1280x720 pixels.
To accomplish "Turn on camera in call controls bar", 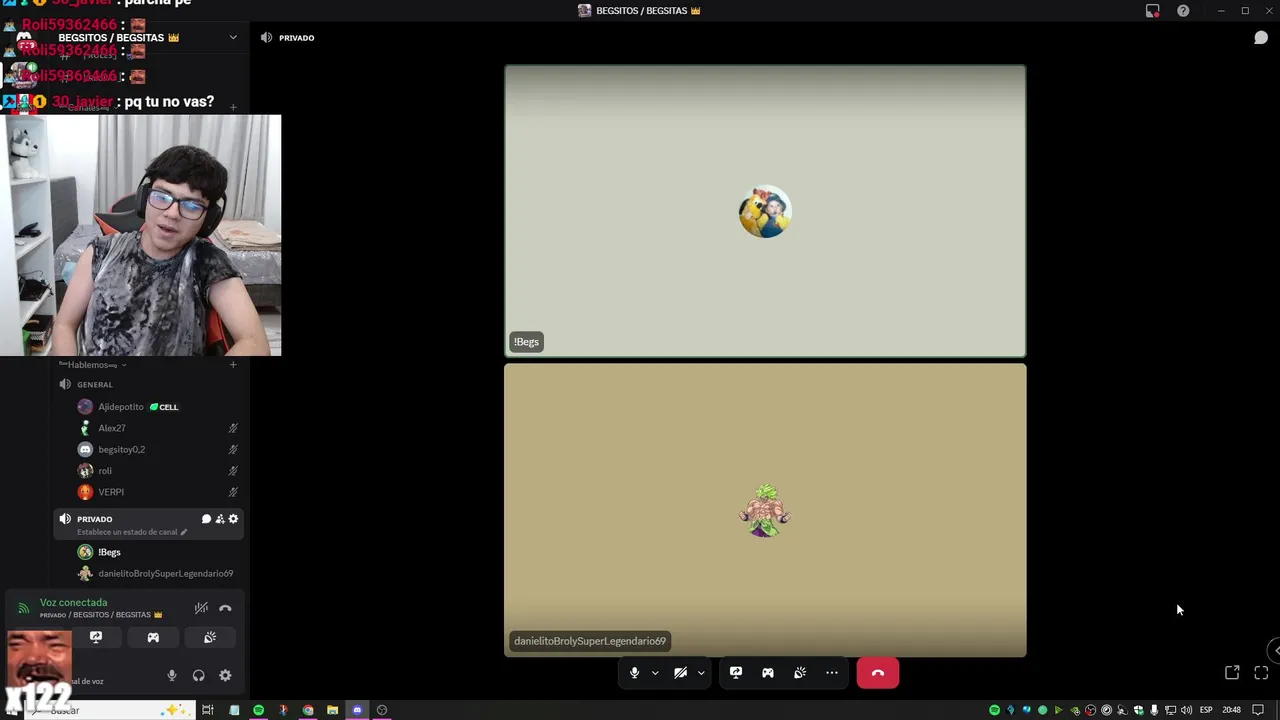I will coord(680,673).
